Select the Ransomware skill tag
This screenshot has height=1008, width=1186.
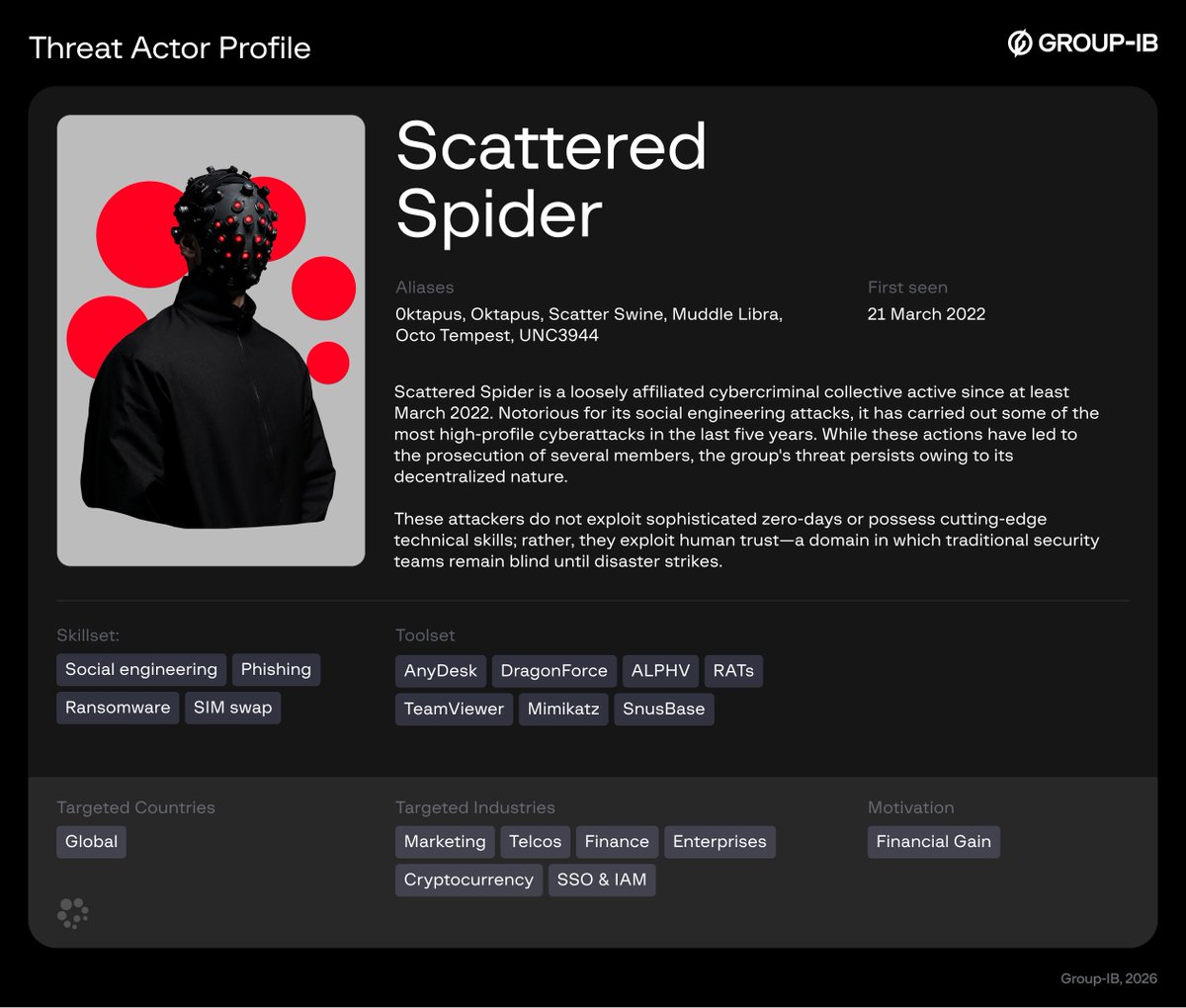pos(118,708)
